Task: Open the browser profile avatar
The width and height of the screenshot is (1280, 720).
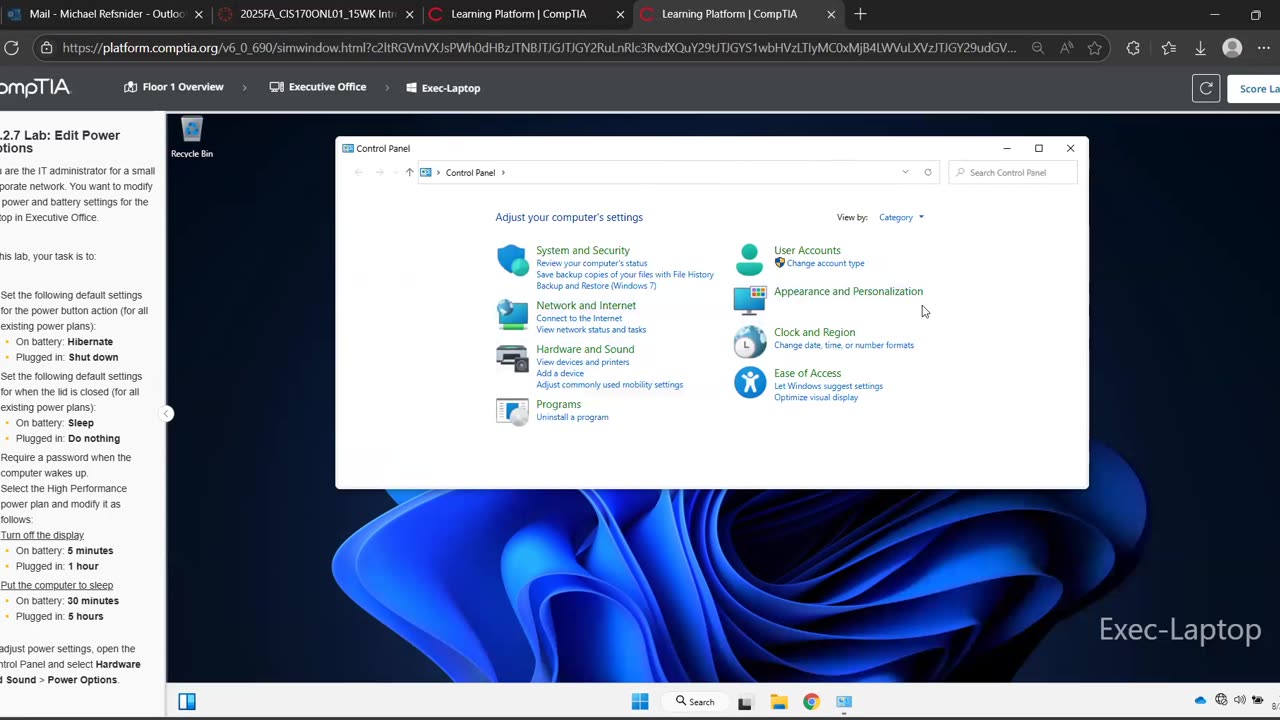Action: pyautogui.click(x=1233, y=47)
